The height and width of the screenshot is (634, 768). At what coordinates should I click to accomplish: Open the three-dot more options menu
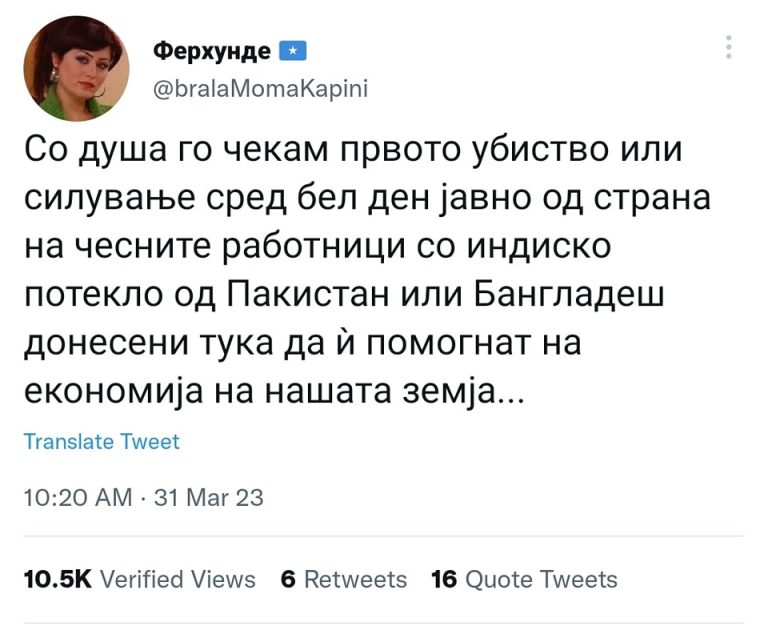click(x=729, y=47)
